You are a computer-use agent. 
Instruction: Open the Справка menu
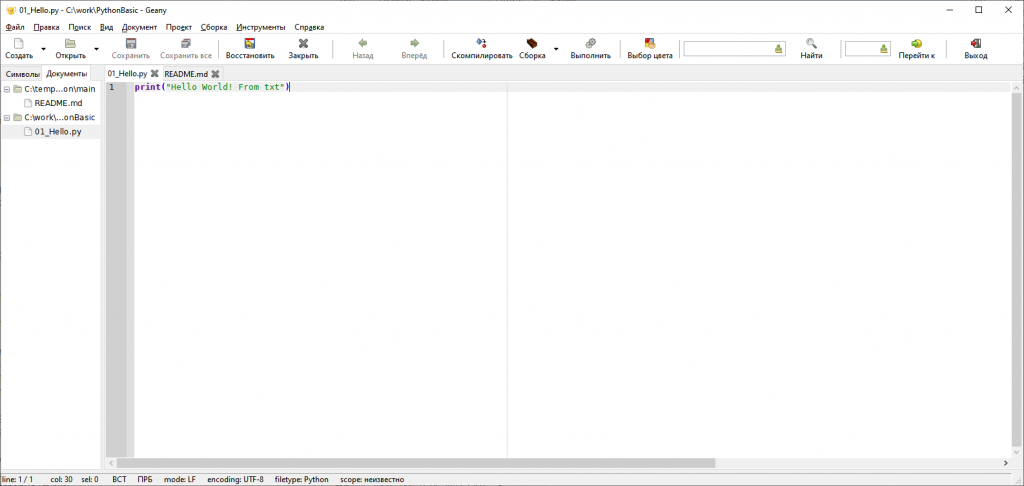310,27
